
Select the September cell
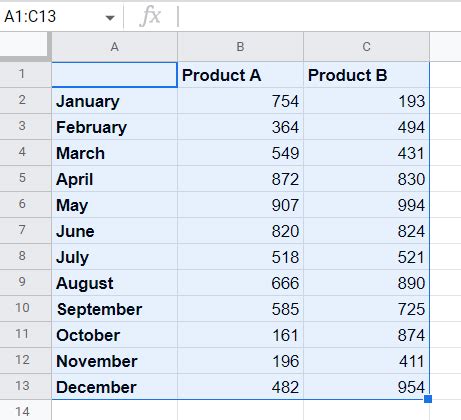point(115,309)
